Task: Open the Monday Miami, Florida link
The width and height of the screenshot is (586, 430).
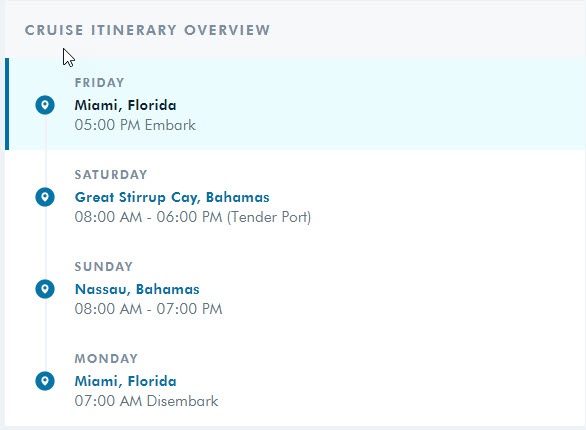Action: point(126,381)
